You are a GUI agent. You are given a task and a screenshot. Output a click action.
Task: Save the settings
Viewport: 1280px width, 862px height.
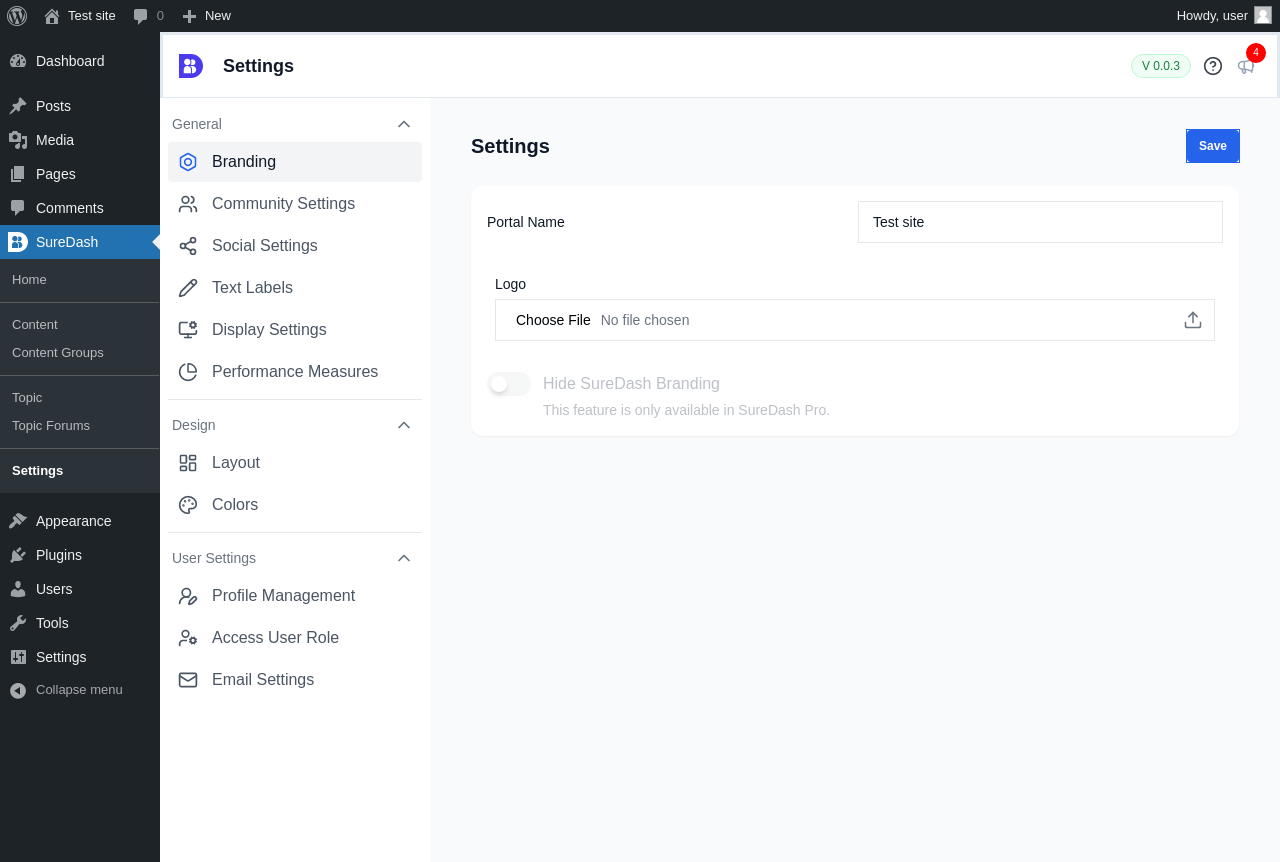pyautogui.click(x=1213, y=146)
